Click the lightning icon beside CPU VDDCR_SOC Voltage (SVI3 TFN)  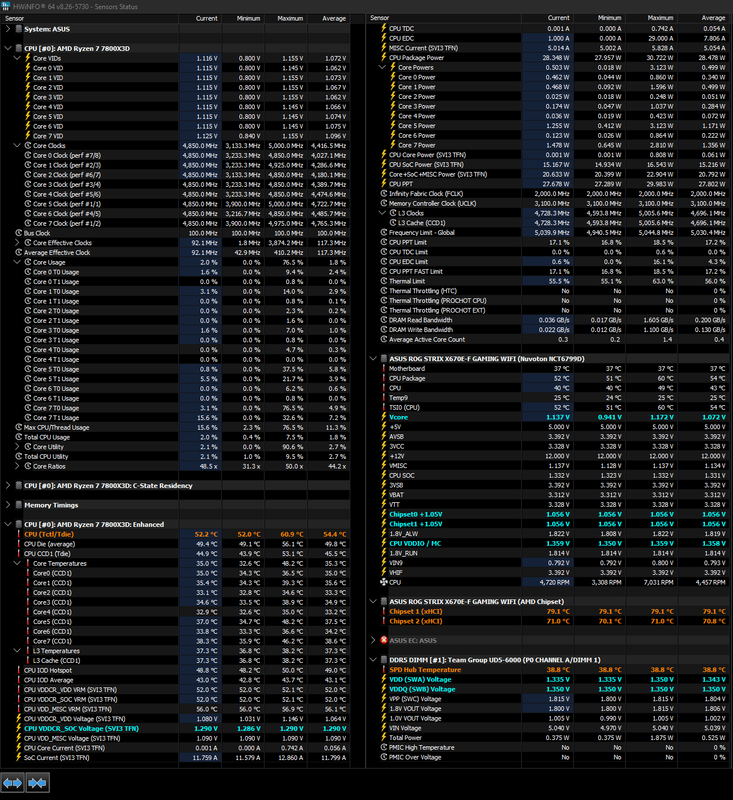tap(19, 729)
